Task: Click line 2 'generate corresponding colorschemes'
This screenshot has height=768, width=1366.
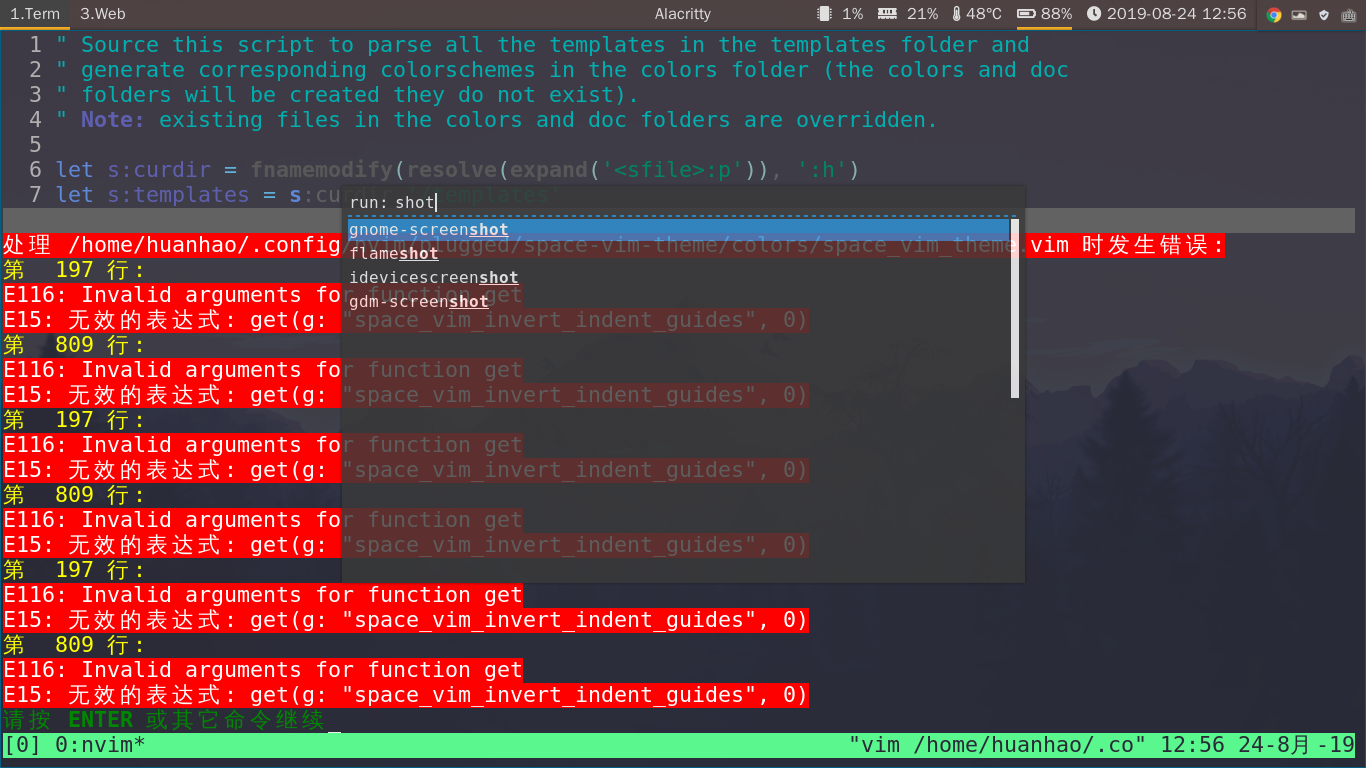Action: tap(562, 70)
